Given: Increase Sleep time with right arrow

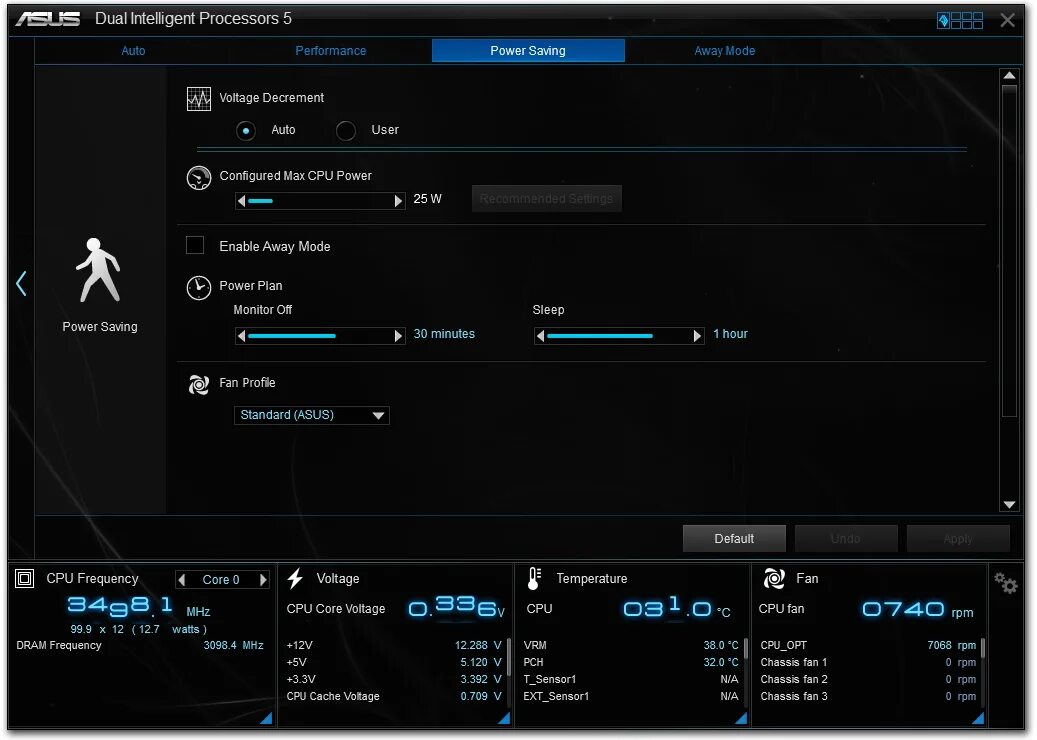Looking at the screenshot, I should coord(697,336).
